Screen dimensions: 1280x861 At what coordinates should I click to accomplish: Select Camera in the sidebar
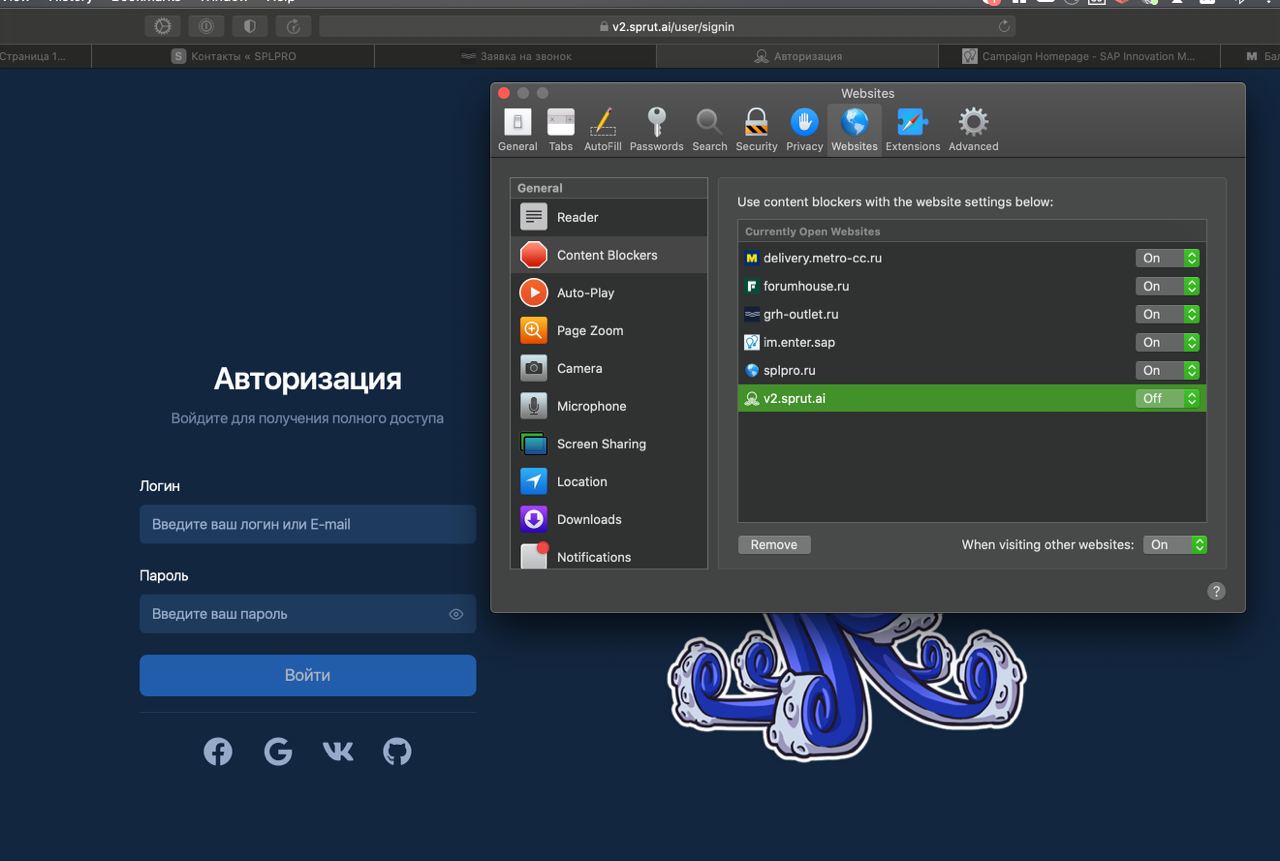(x=609, y=368)
